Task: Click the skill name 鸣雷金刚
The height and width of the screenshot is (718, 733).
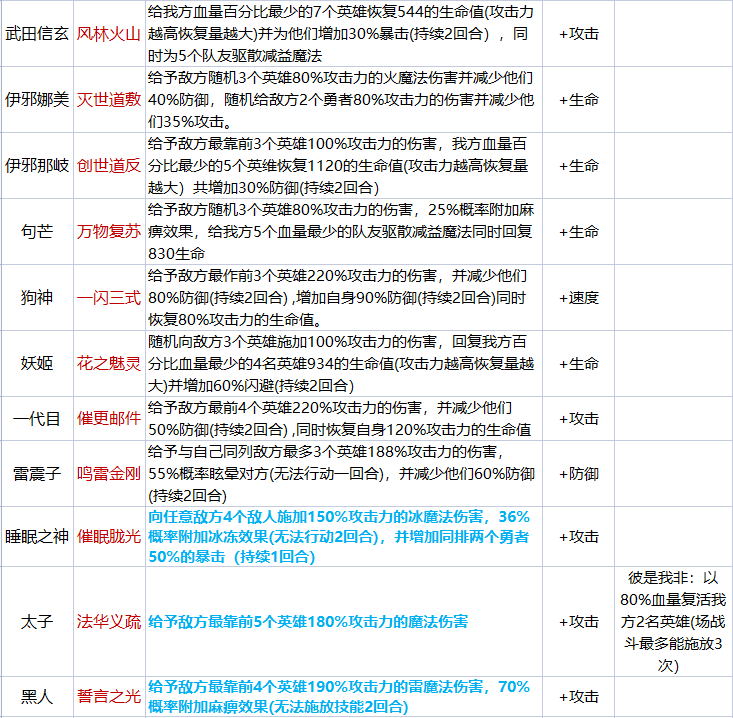Action: click(x=109, y=474)
